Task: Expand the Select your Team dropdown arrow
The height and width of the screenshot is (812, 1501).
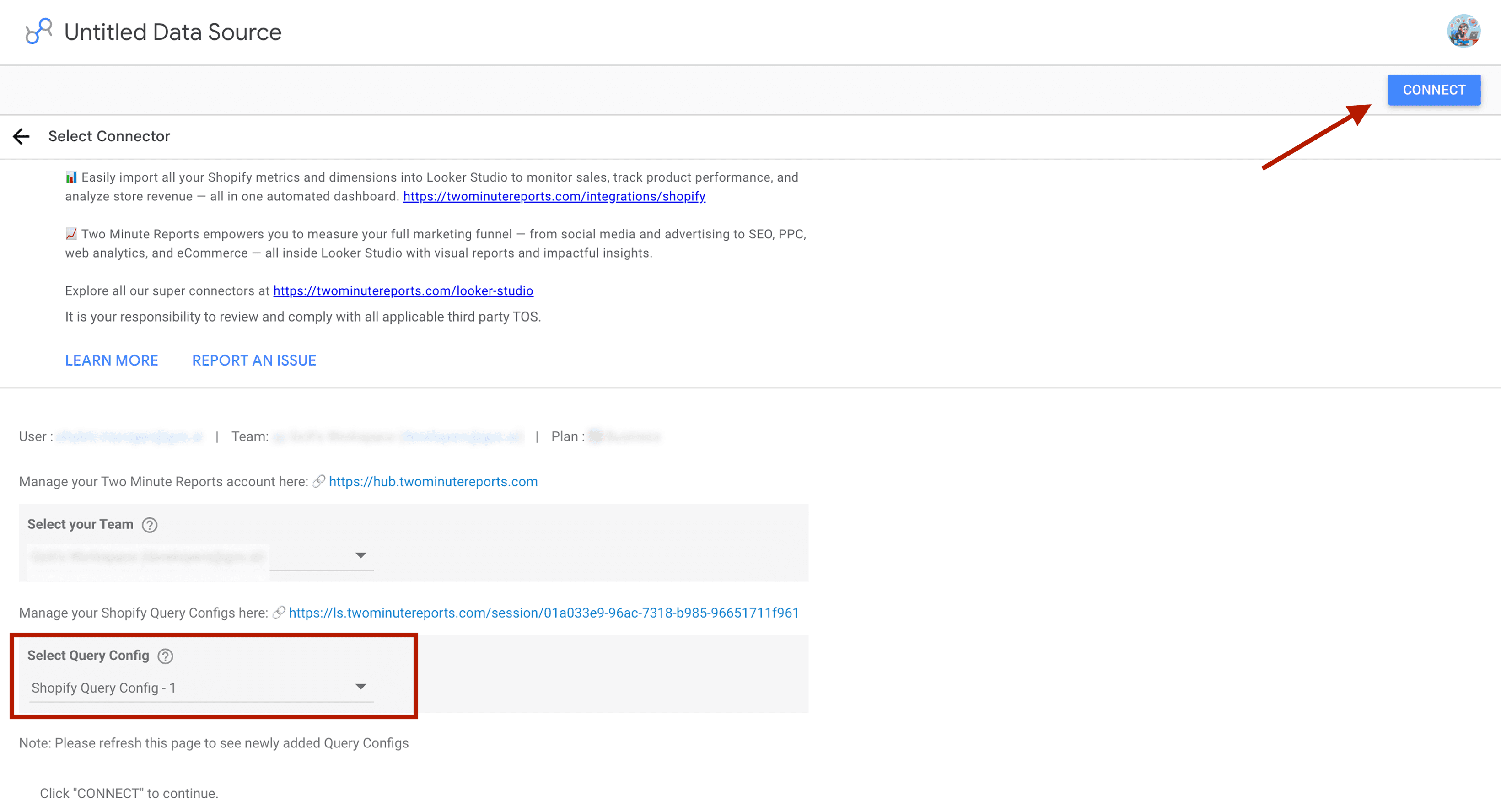Action: pyautogui.click(x=360, y=556)
